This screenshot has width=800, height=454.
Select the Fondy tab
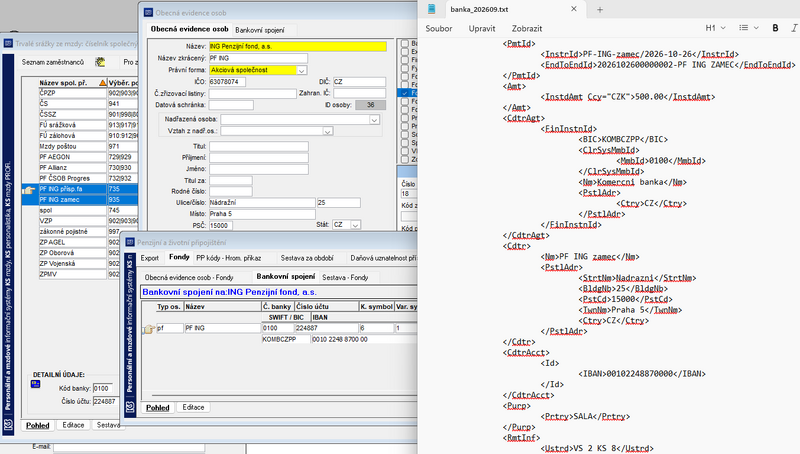(179, 257)
